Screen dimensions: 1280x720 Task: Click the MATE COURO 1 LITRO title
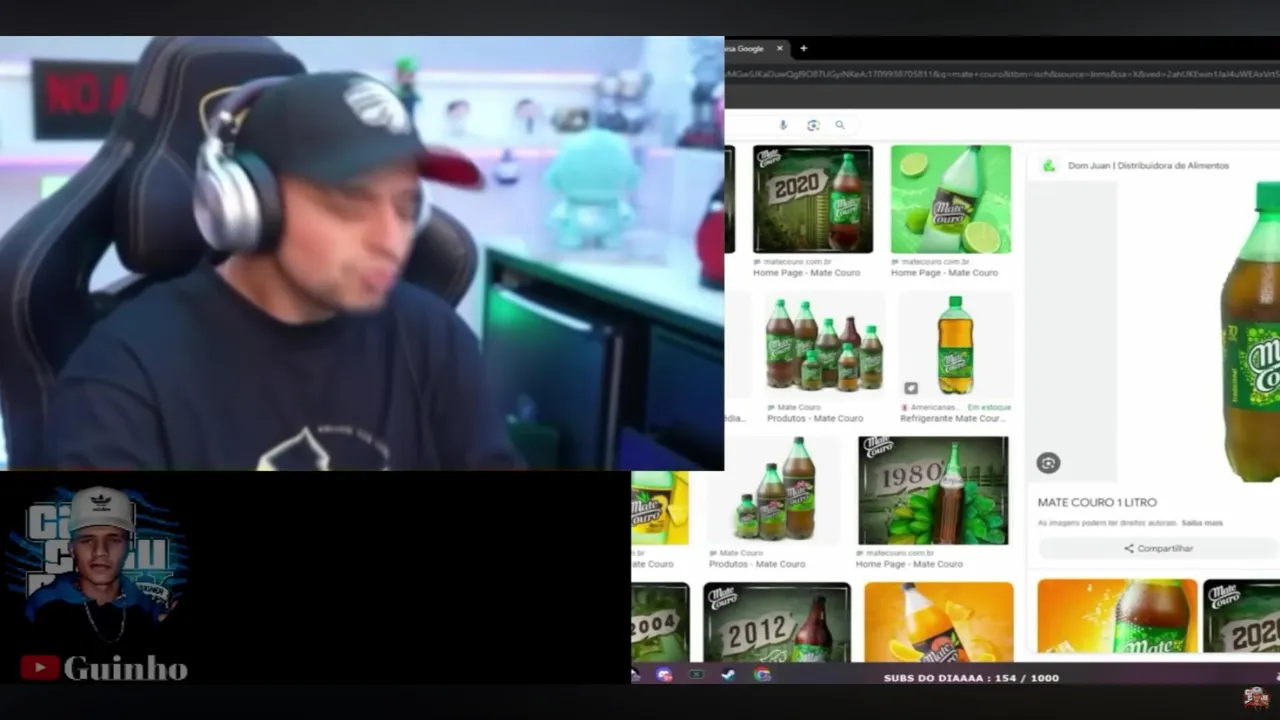(x=1097, y=502)
